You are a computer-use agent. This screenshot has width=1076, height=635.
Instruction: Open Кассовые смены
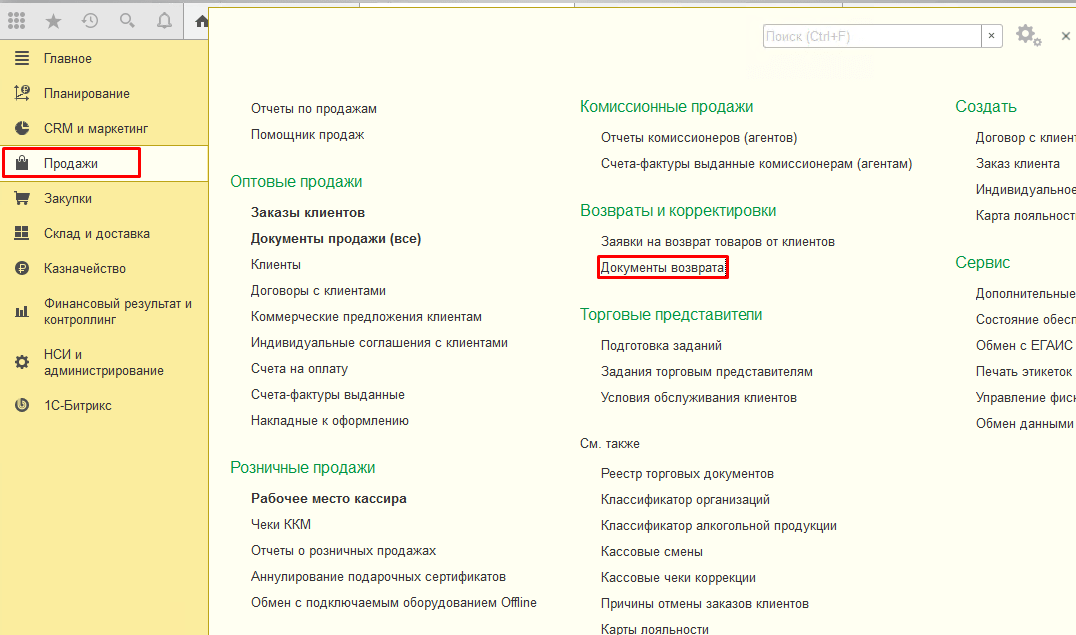click(x=651, y=552)
